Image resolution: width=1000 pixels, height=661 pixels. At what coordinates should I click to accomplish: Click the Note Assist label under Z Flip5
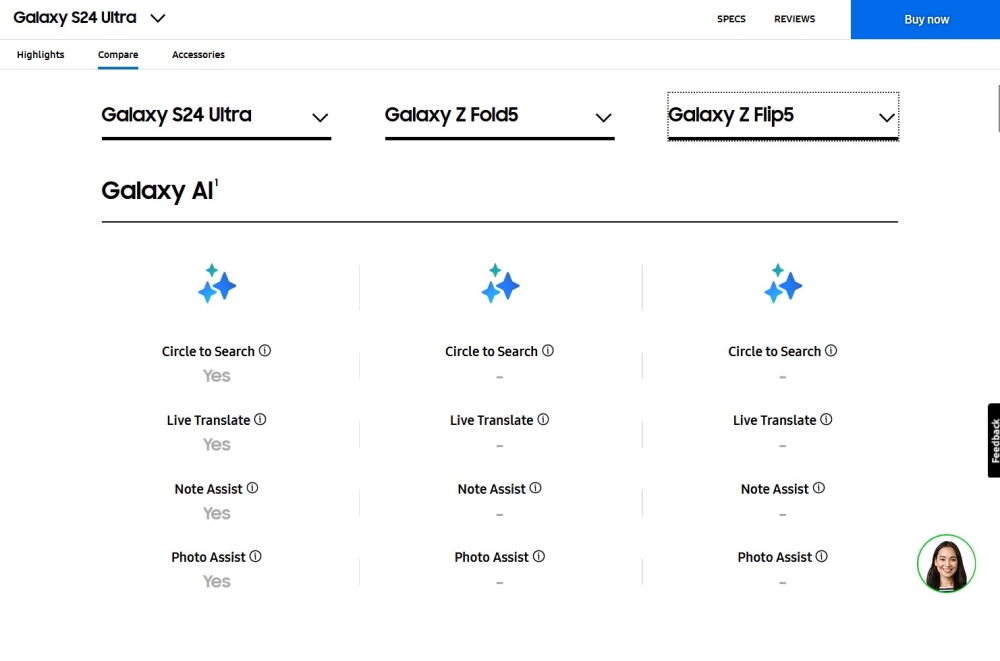point(774,489)
